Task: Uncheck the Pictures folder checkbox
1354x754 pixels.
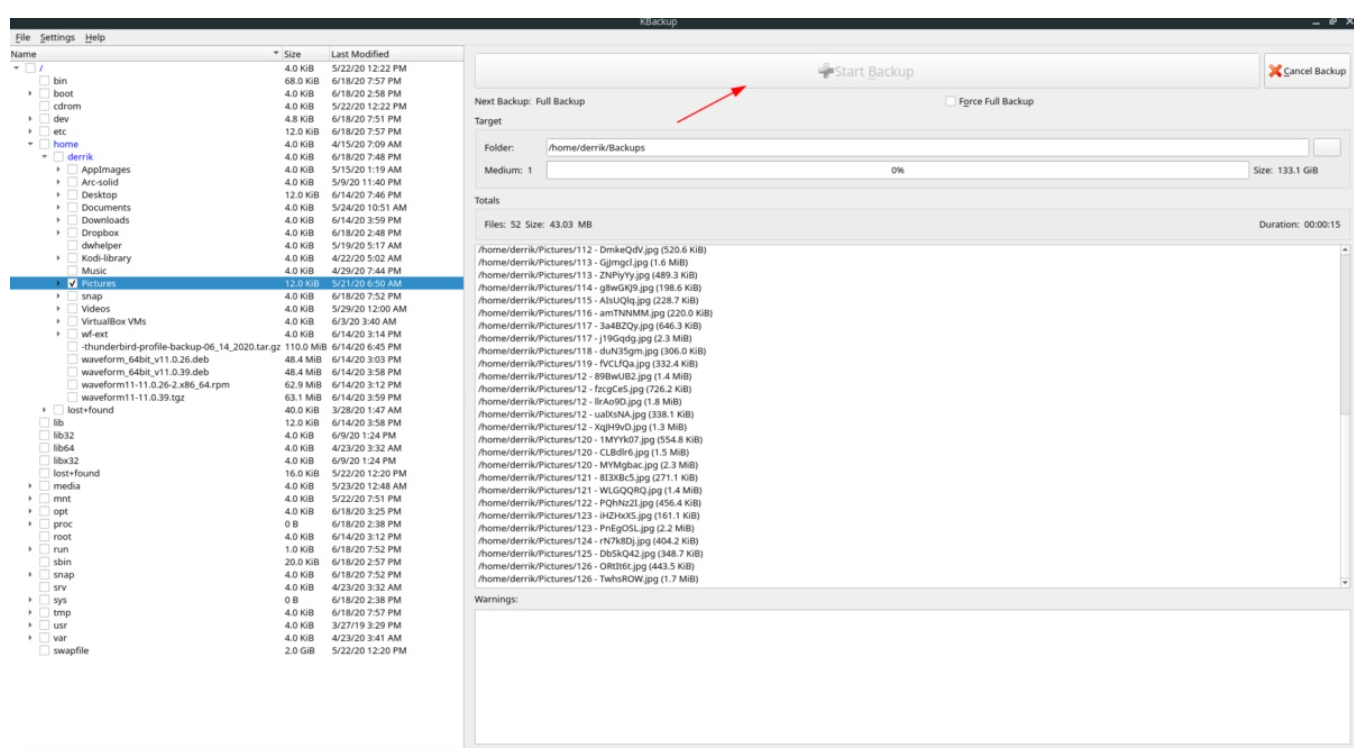Action: click(72, 283)
